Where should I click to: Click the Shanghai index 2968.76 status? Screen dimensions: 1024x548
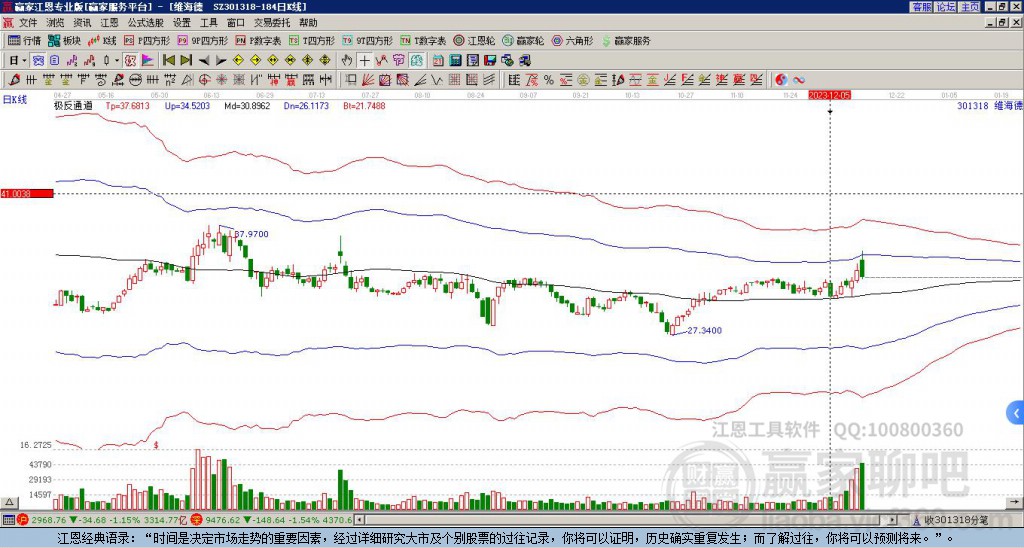pos(49,520)
